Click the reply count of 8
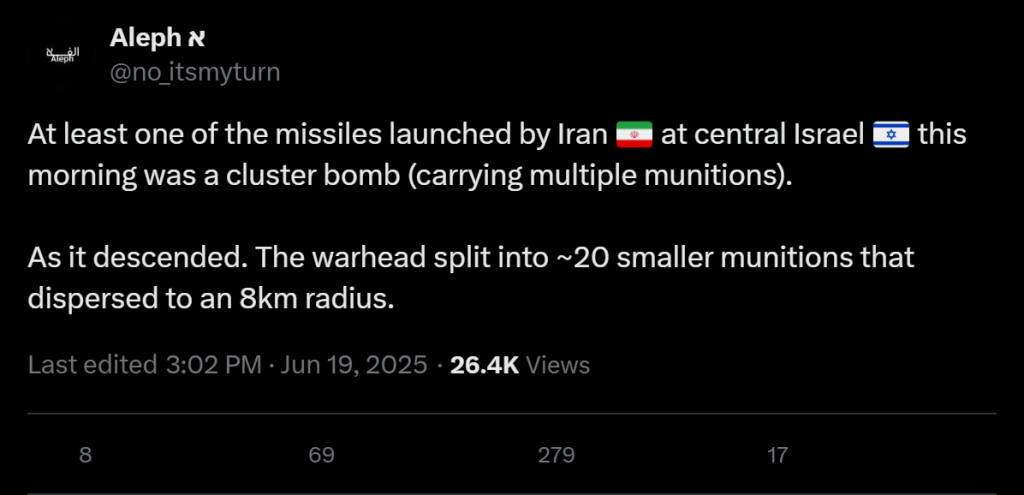Screen dimensions: 1024x495 85,456
